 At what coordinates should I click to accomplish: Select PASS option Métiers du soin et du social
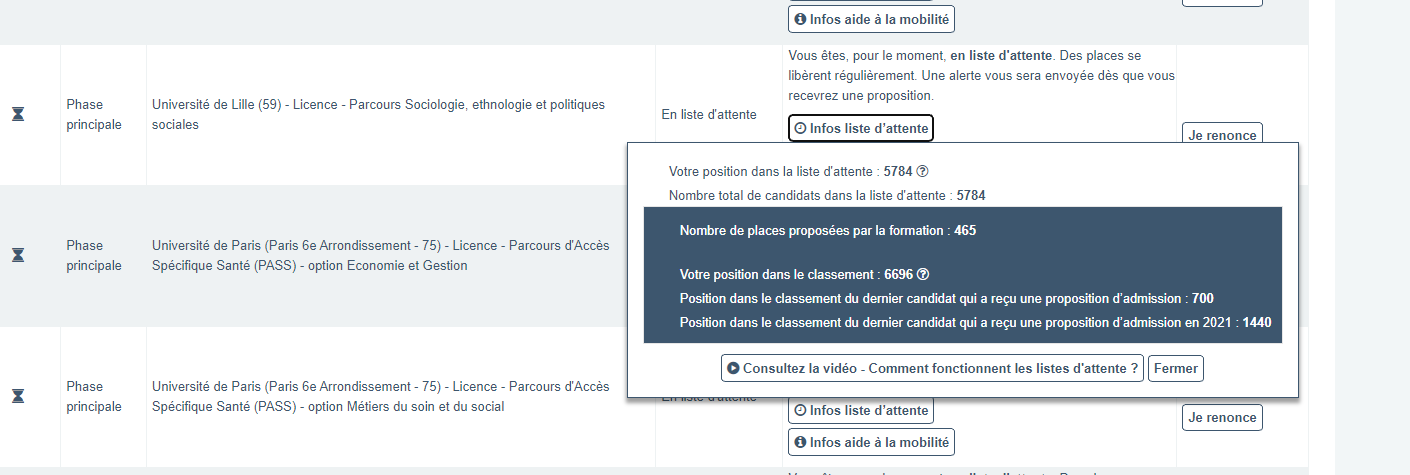[380, 396]
